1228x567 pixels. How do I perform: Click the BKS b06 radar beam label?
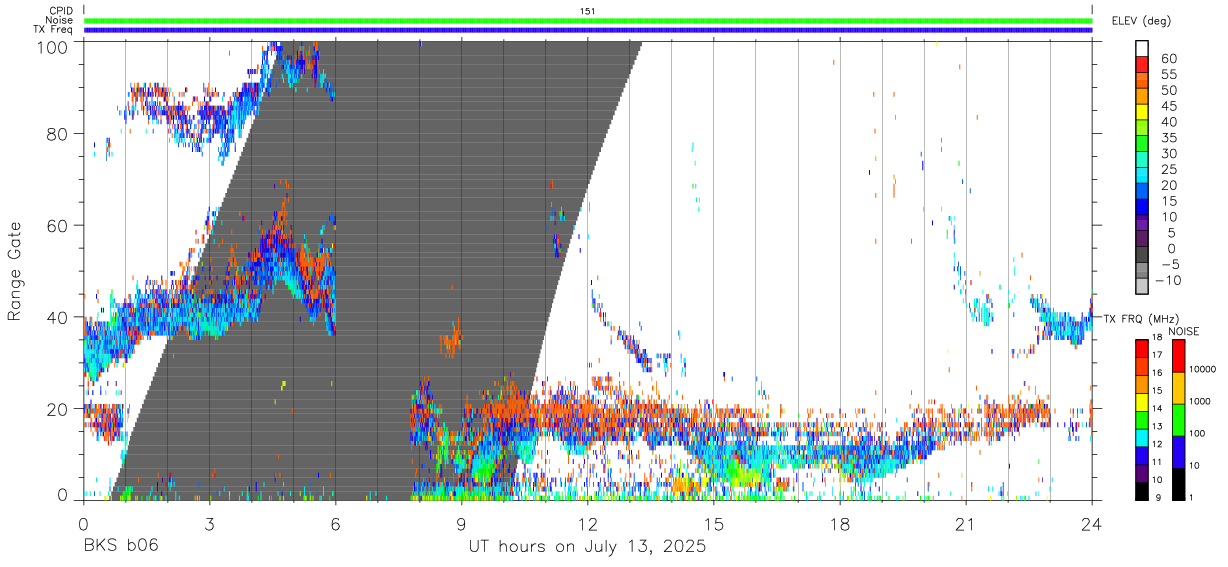[120, 546]
